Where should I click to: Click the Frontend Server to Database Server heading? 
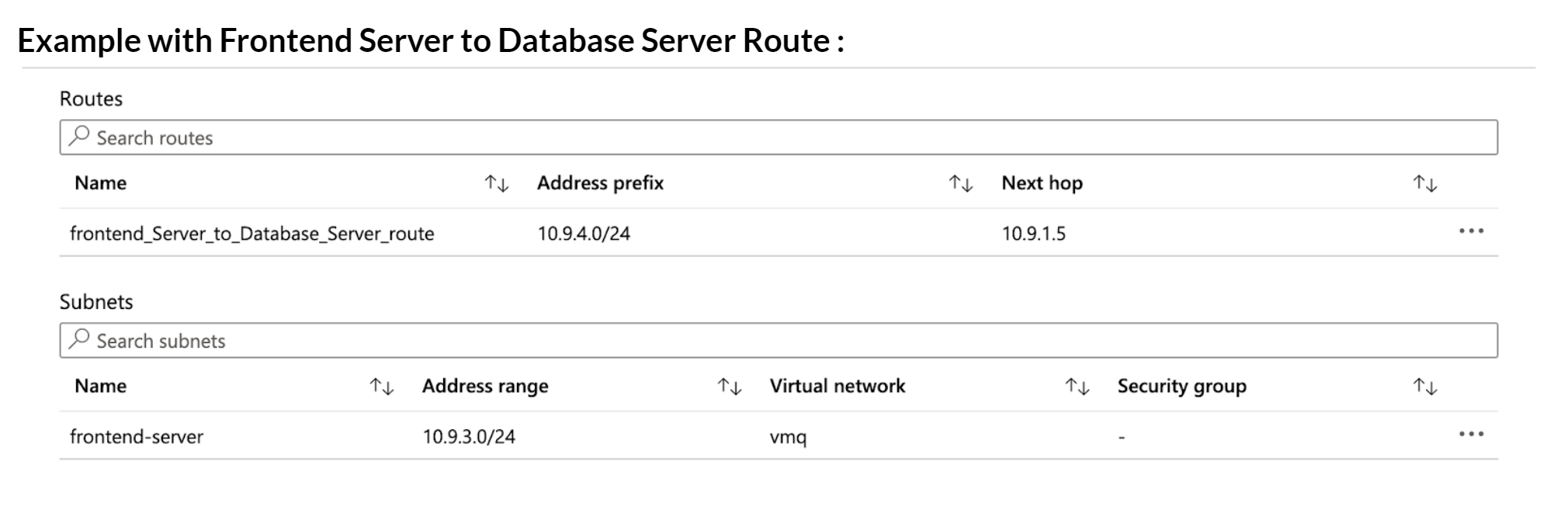point(431,40)
